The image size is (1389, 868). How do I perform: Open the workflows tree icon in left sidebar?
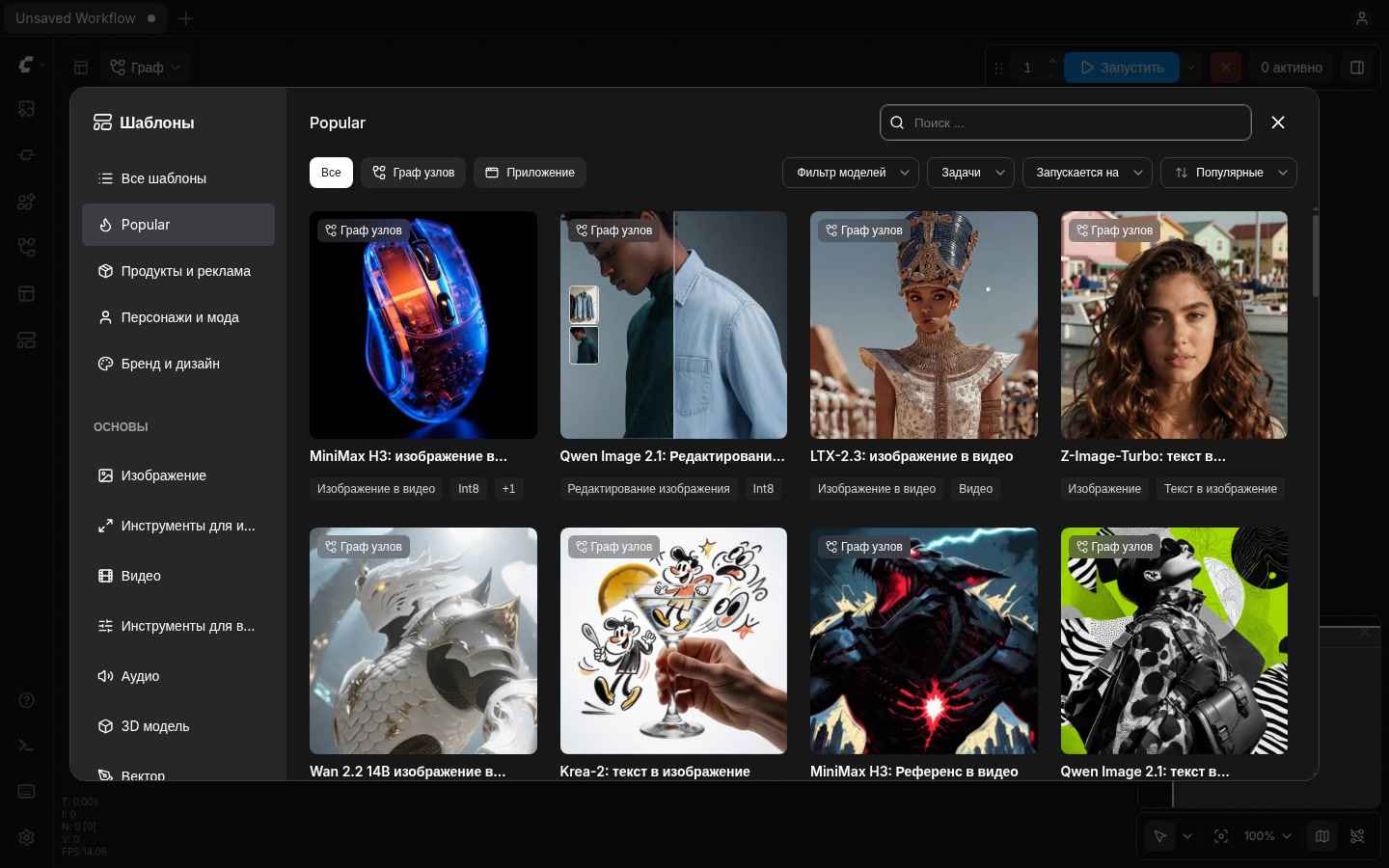click(x=27, y=248)
